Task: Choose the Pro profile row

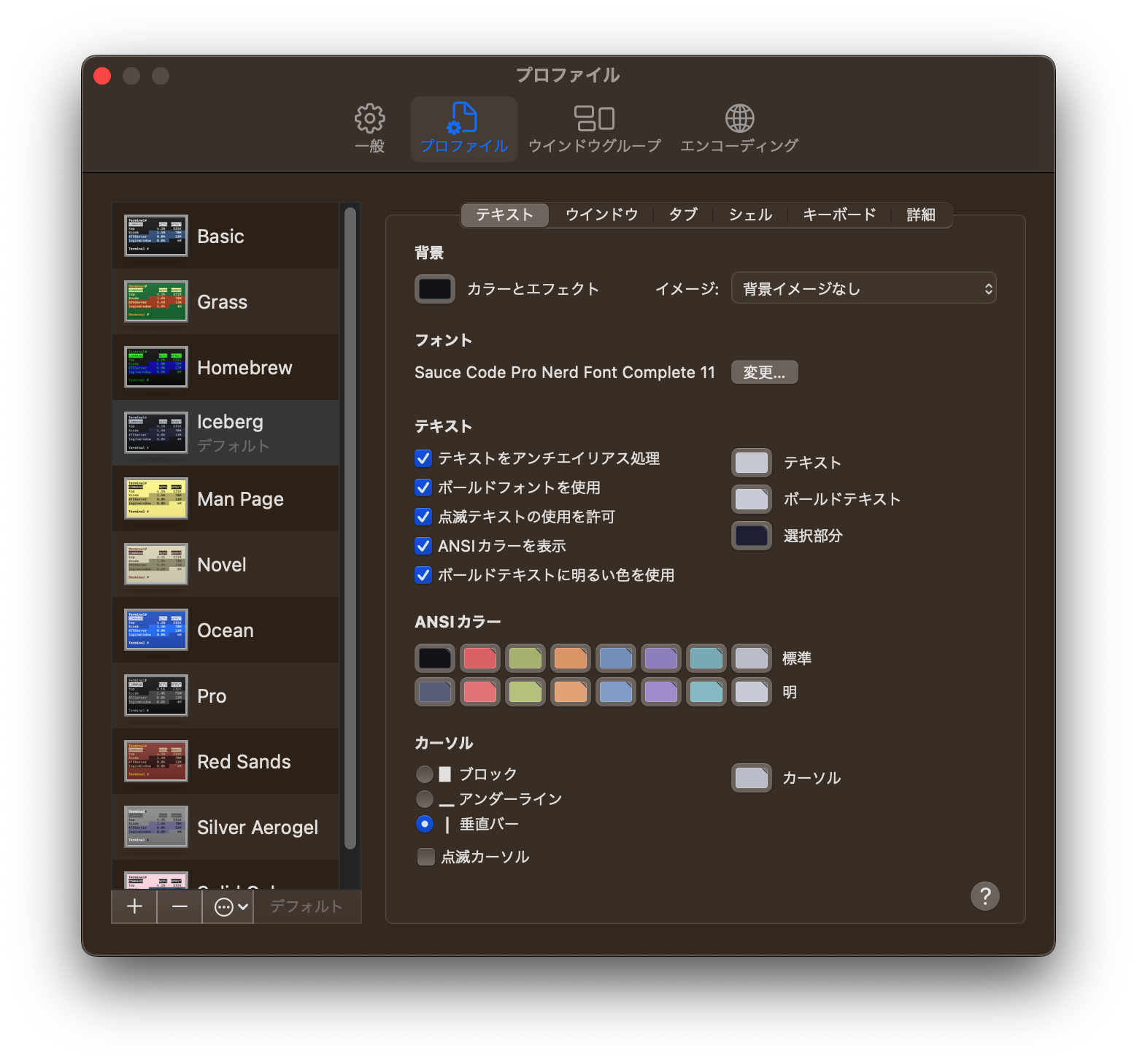Action: tap(226, 695)
